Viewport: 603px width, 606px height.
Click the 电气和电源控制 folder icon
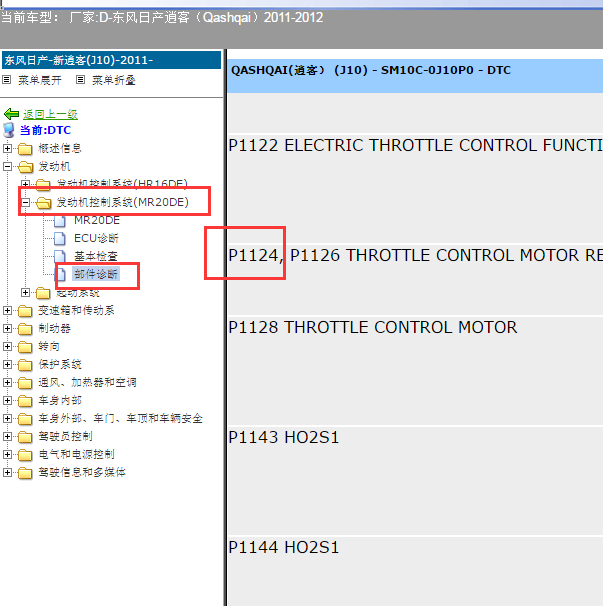tap(25, 455)
